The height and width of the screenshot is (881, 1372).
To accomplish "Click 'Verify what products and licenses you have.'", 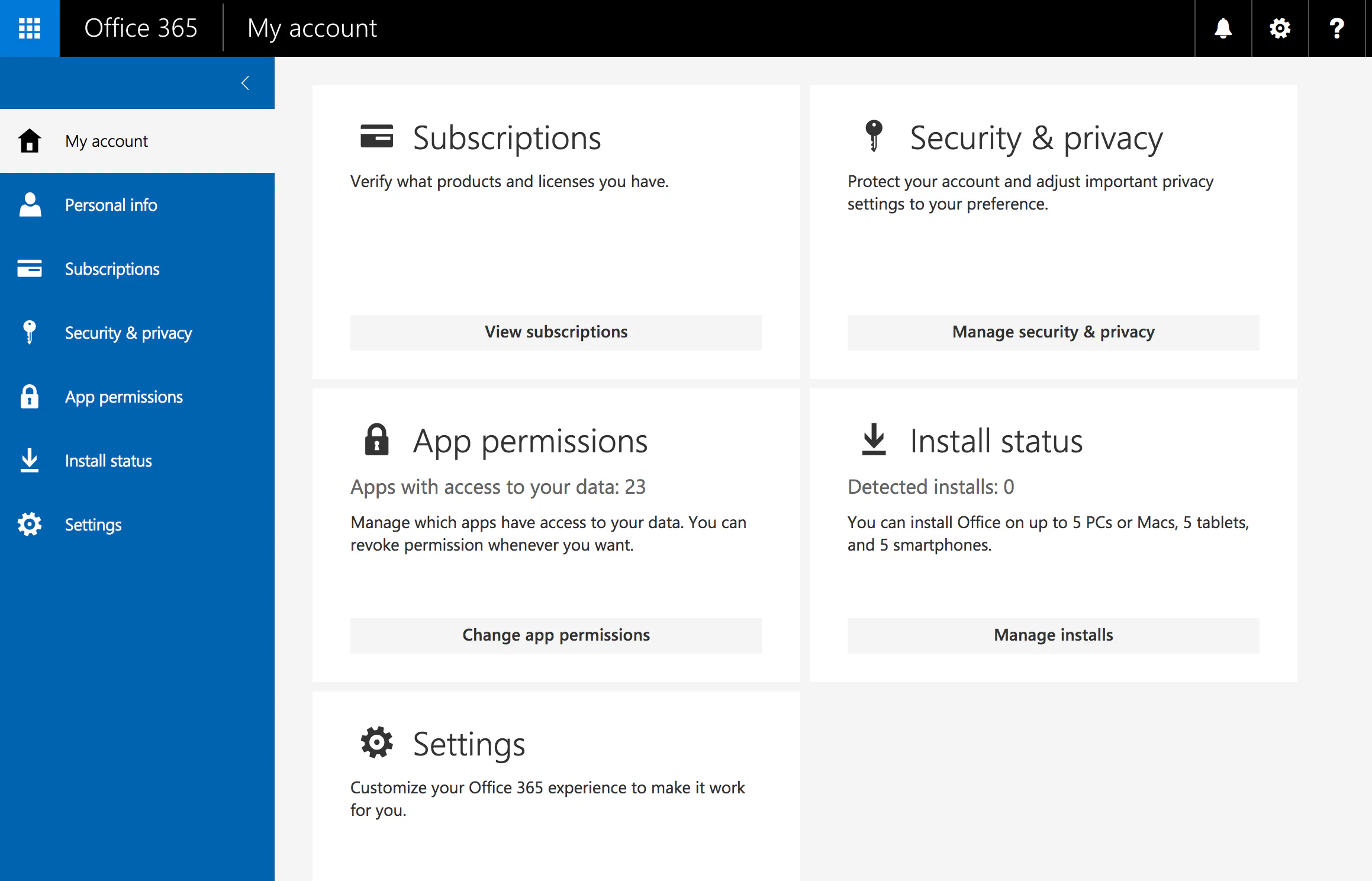I will [x=509, y=181].
